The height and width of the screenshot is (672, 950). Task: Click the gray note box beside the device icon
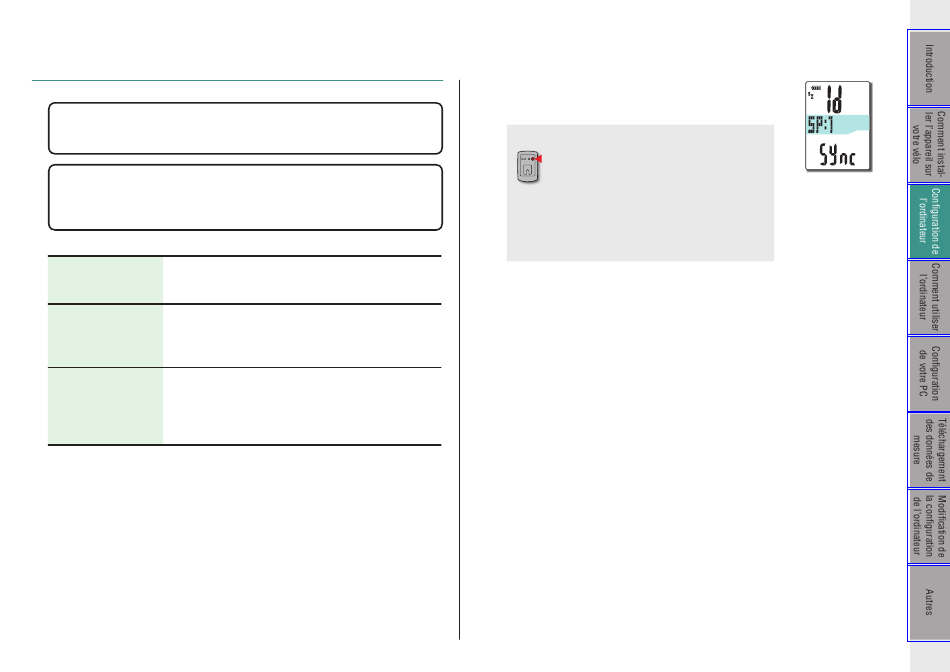[x=640, y=193]
